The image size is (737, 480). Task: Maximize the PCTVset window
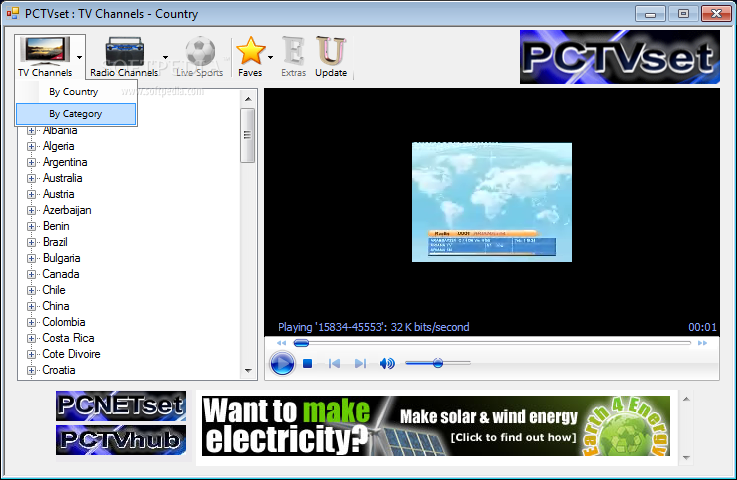683,14
